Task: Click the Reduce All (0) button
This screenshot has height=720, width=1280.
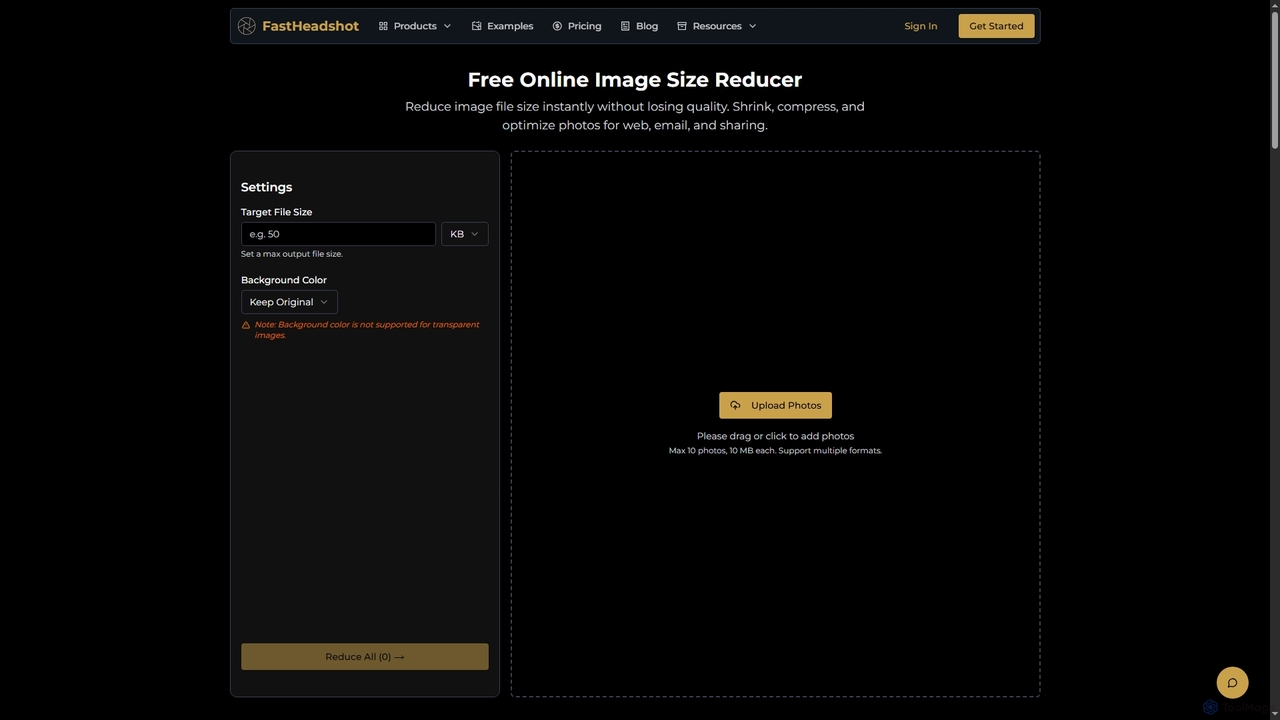Action: pos(365,657)
